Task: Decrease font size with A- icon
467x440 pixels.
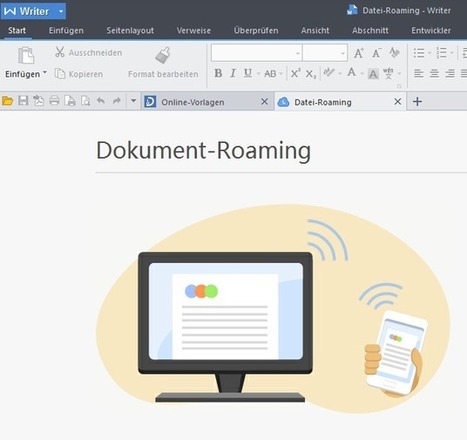Action: coord(377,53)
